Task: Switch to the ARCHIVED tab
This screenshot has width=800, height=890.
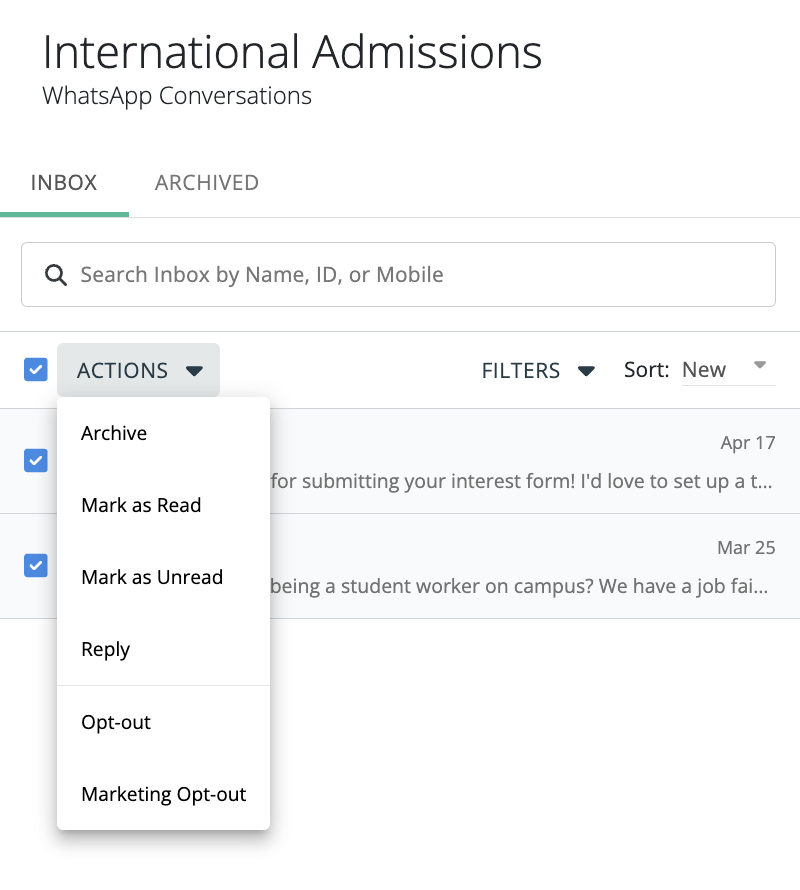Action: tap(207, 183)
